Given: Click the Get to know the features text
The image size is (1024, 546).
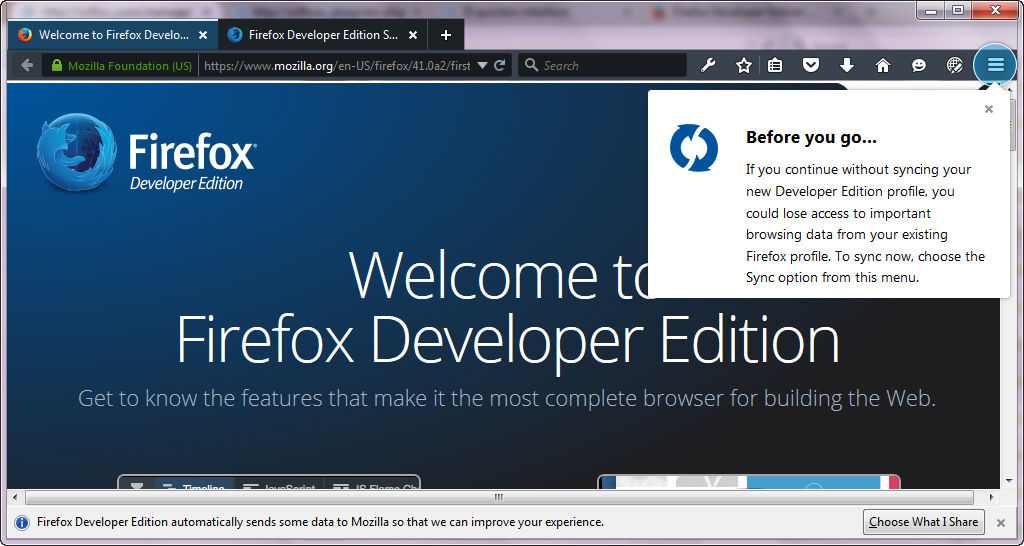Looking at the screenshot, I should point(507,398).
